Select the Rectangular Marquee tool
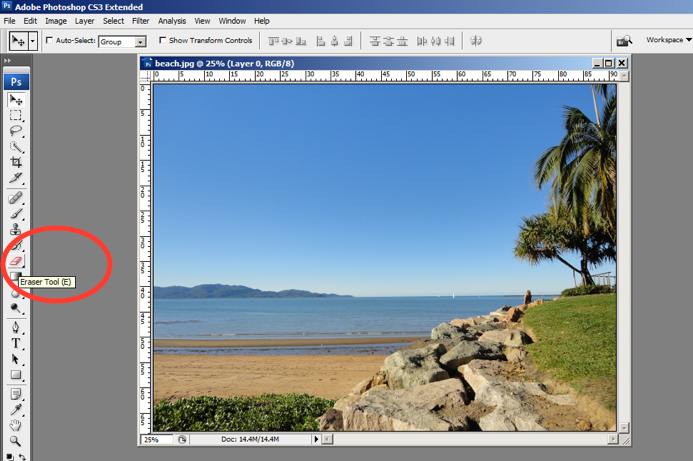Screen dimensions: 693x461 coord(16,116)
